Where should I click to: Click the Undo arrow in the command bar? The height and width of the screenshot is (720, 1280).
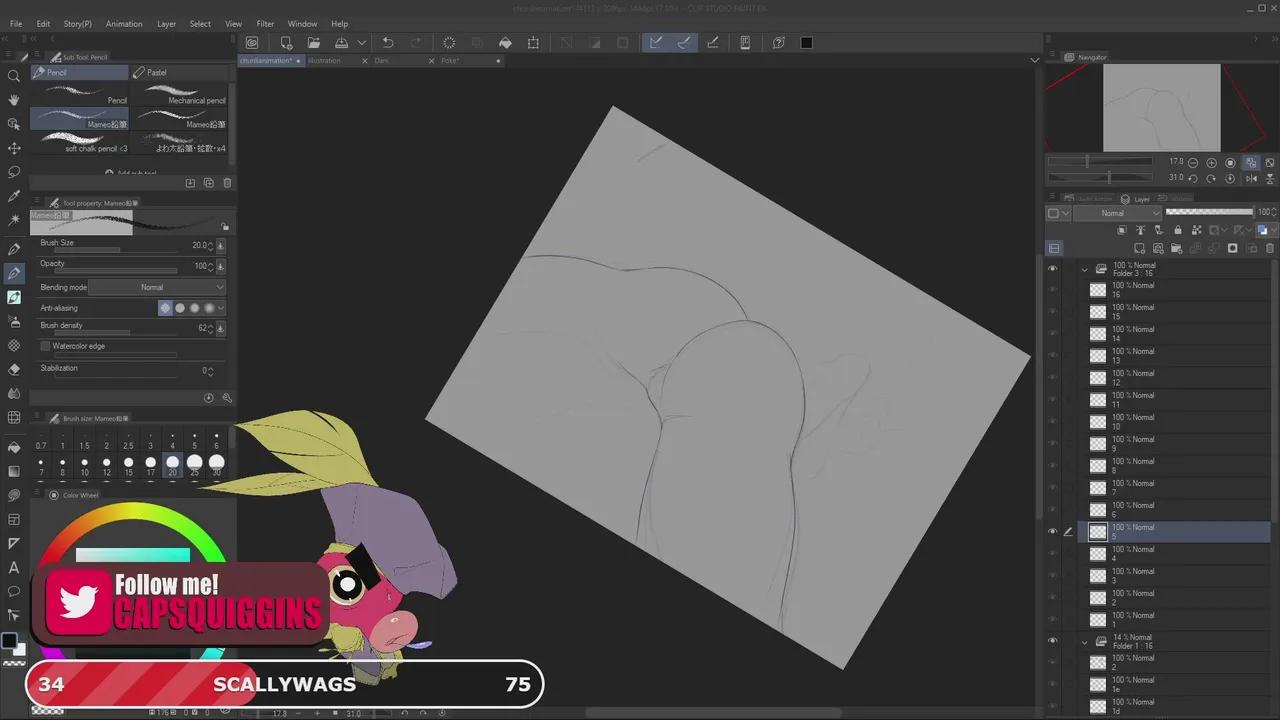[x=388, y=43]
